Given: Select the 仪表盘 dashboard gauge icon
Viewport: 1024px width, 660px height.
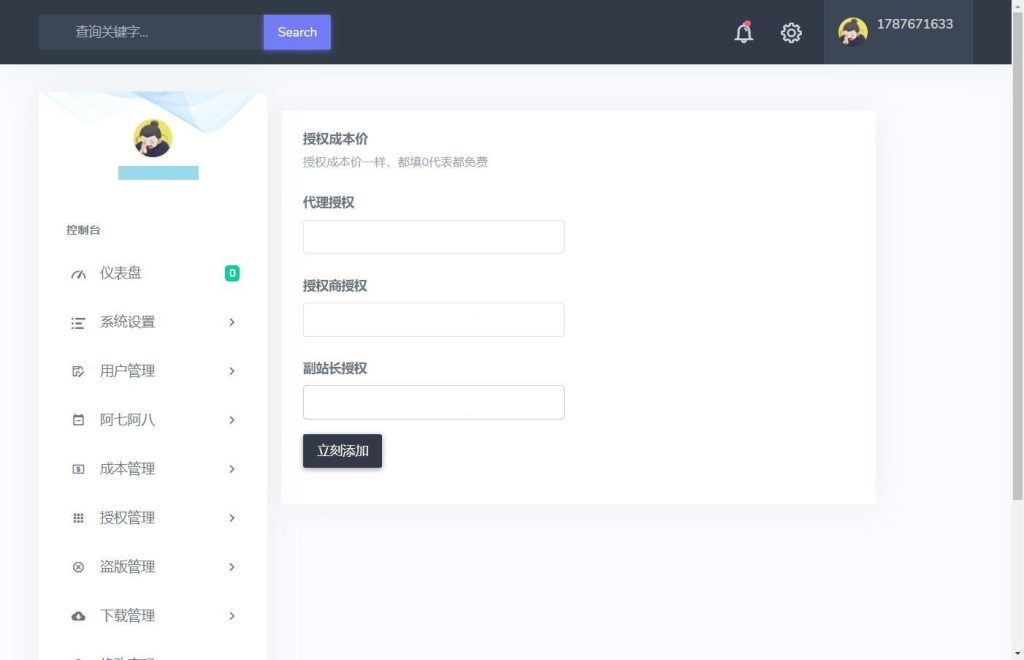Looking at the screenshot, I should click(78, 273).
